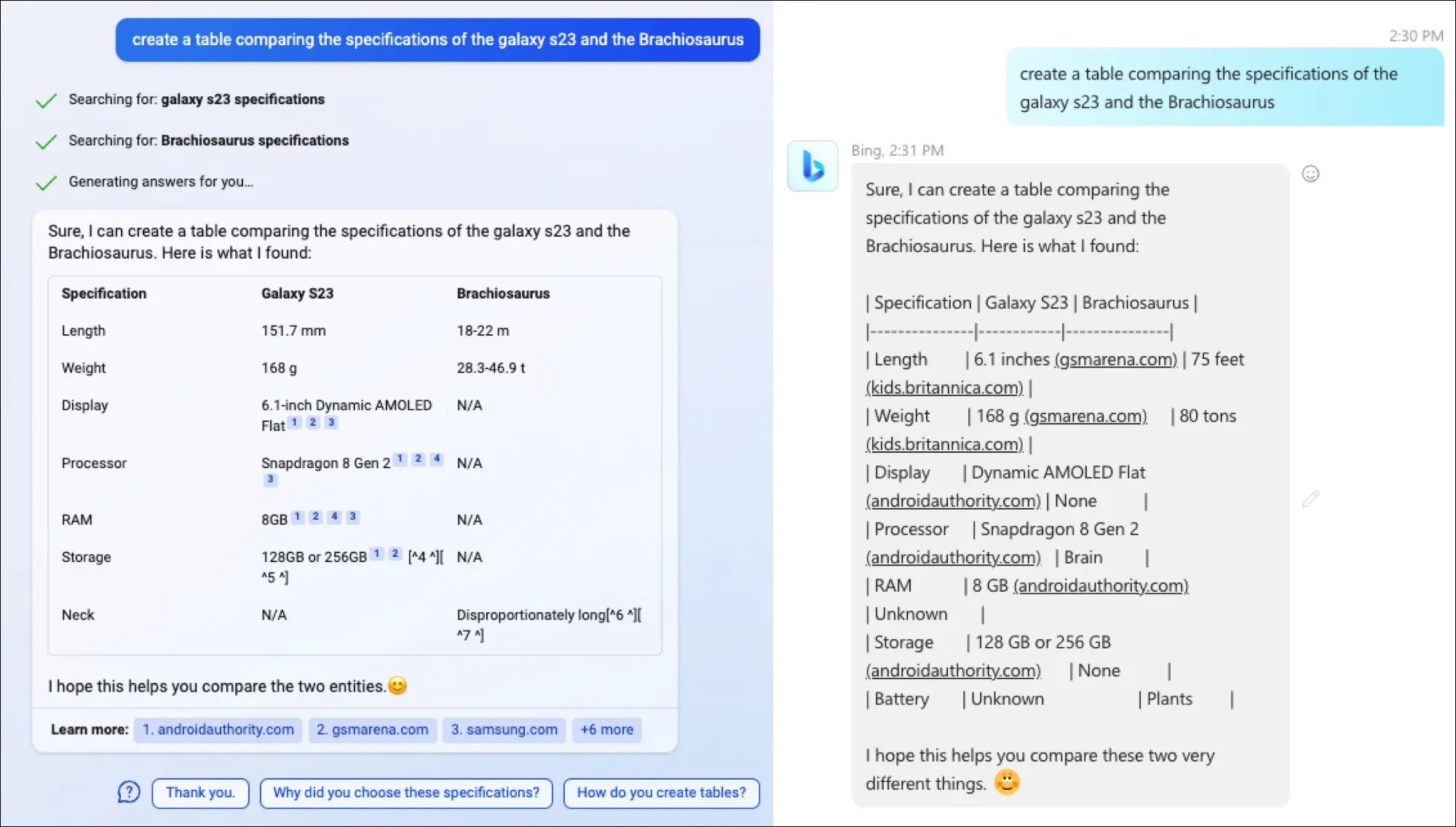The height and width of the screenshot is (827, 1456).
Task: Click the blue user prompt bubble in Bing chat
Action: coord(438,40)
